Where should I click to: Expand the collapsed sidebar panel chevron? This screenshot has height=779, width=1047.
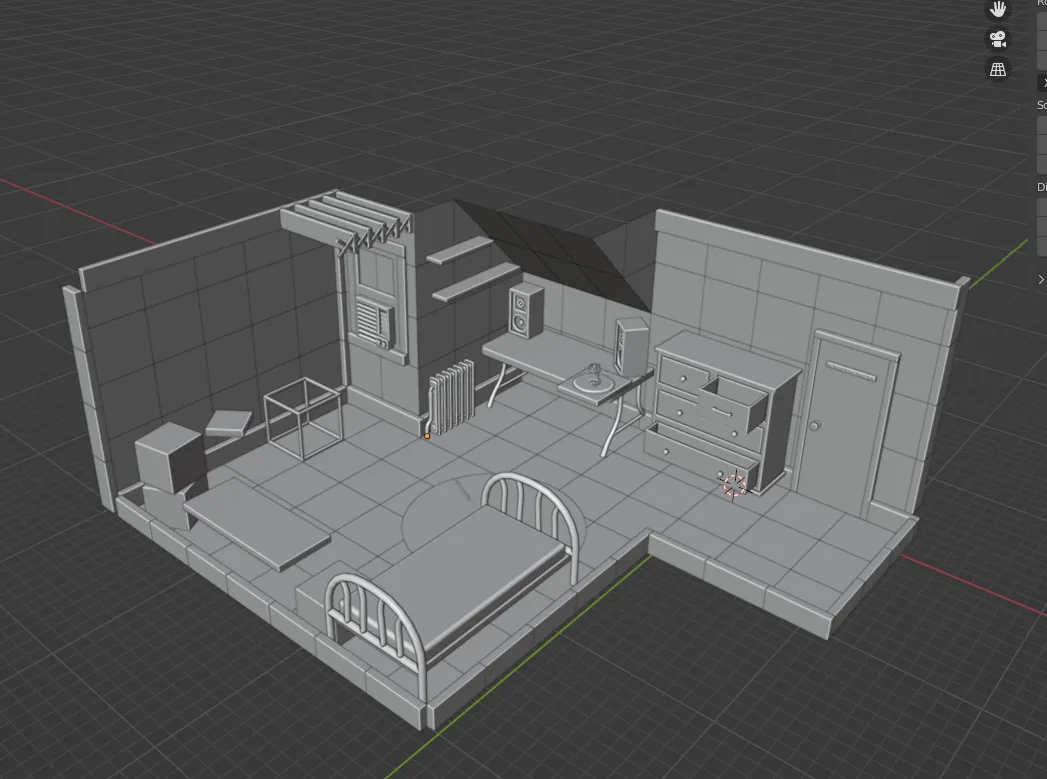coord(1041,280)
